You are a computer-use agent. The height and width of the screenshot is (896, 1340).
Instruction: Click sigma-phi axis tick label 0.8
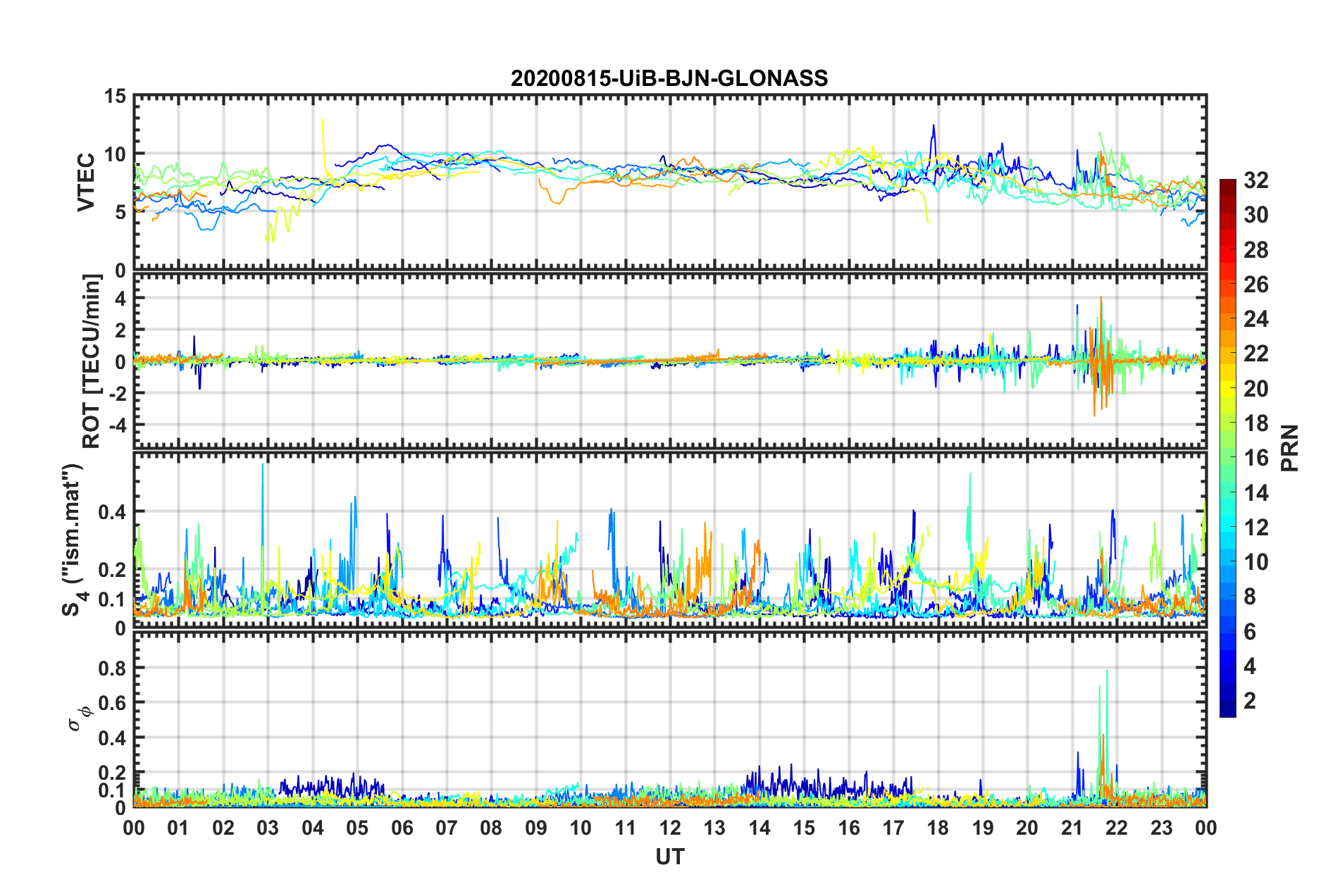pos(111,668)
